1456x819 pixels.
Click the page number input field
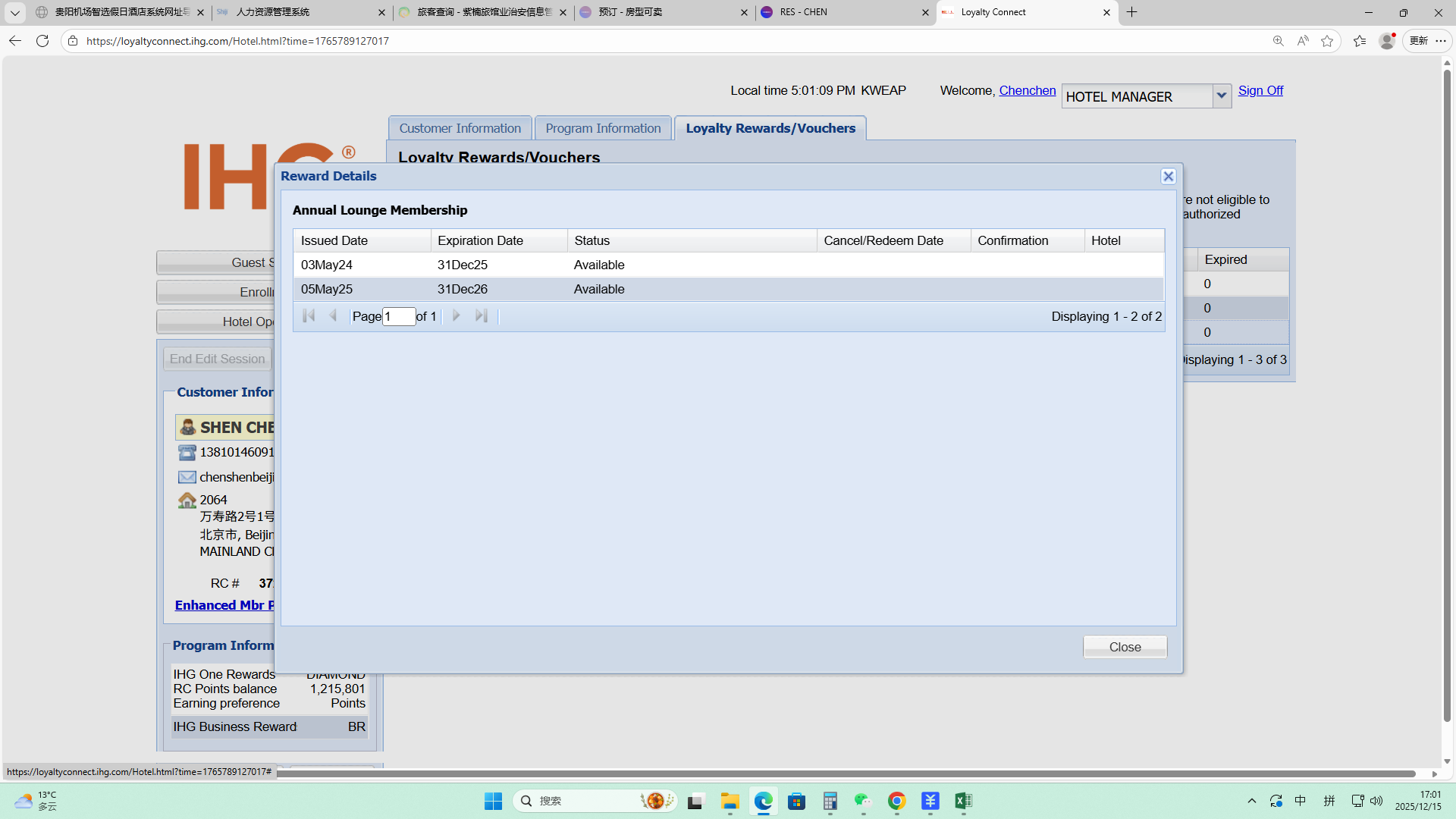[x=399, y=316]
